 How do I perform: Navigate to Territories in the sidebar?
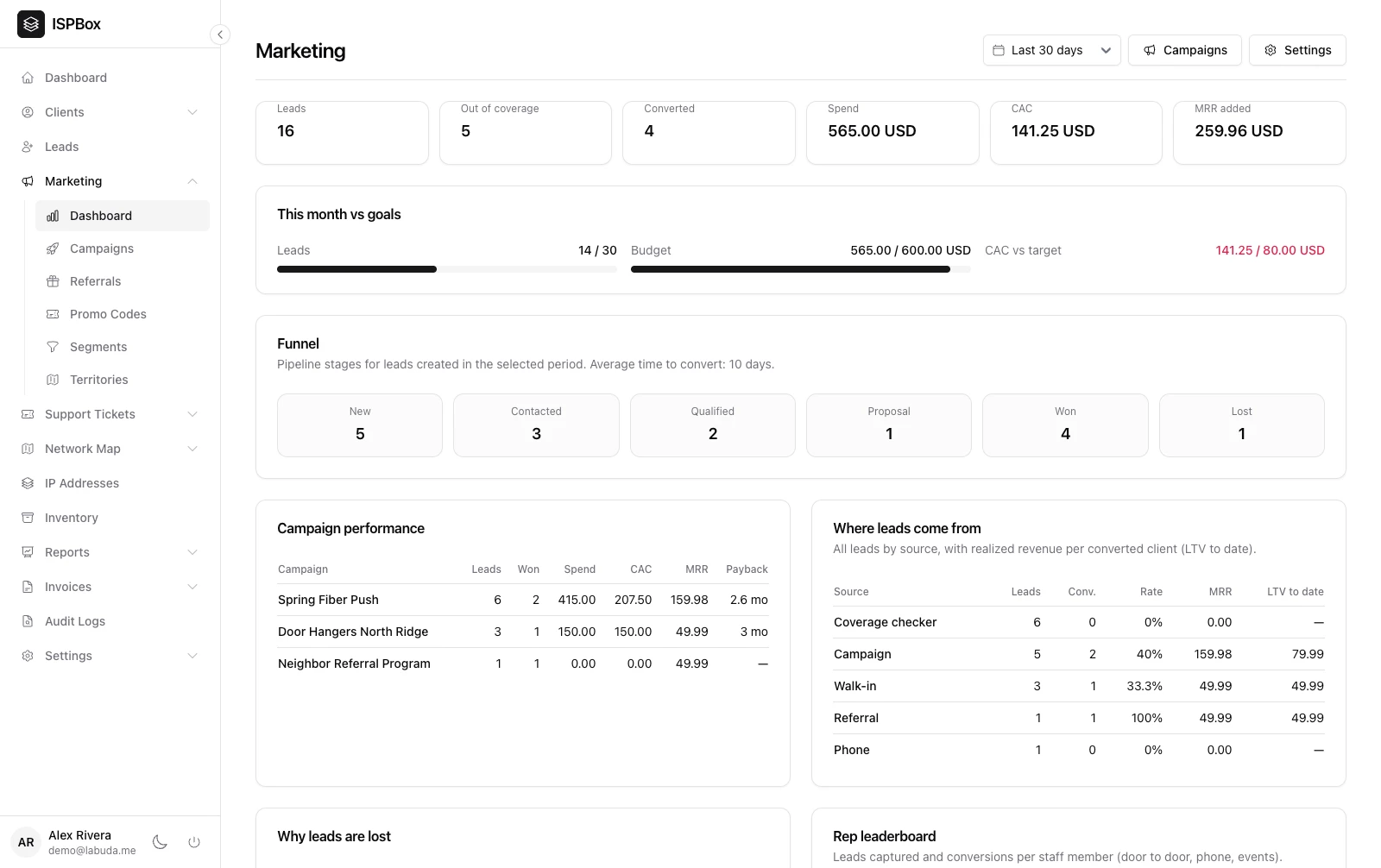(123, 380)
